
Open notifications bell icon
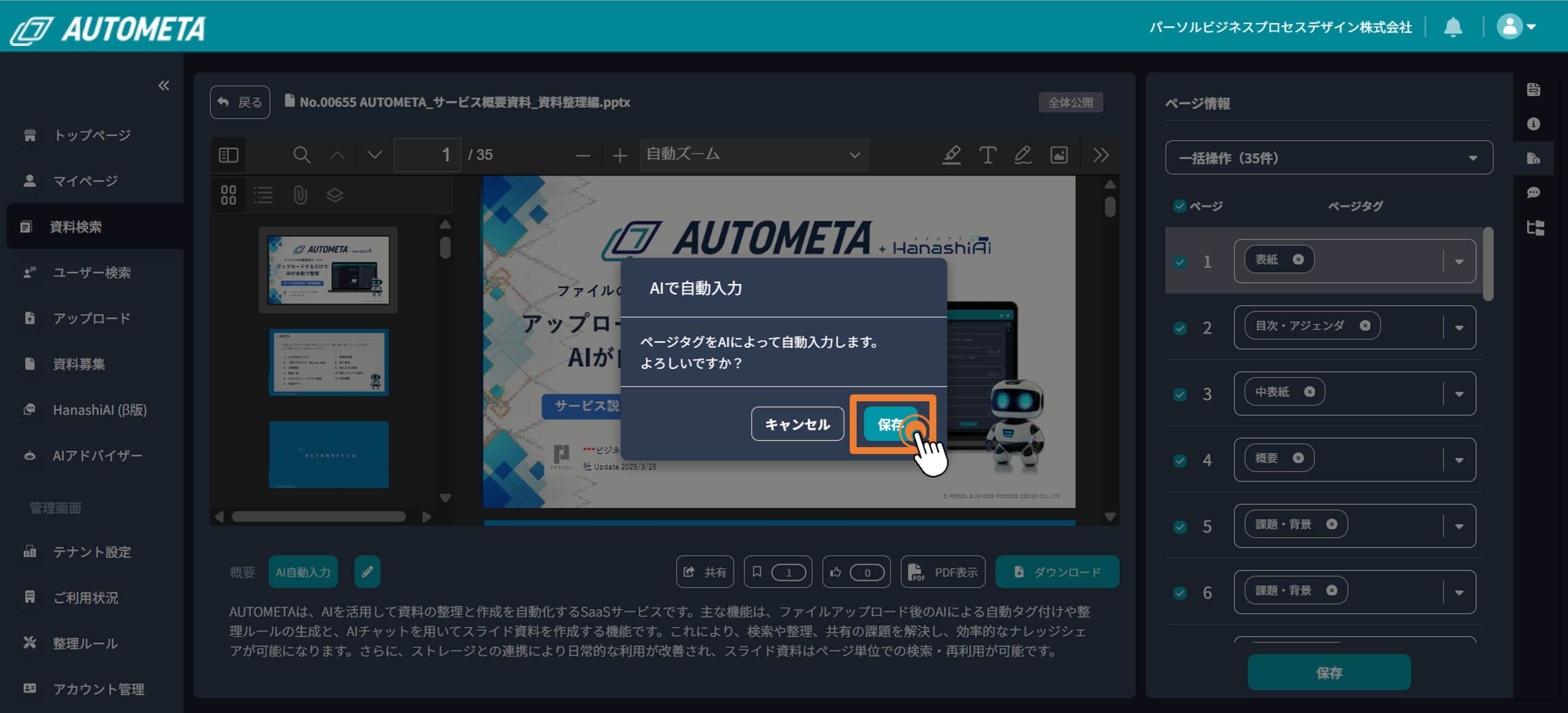[1453, 27]
